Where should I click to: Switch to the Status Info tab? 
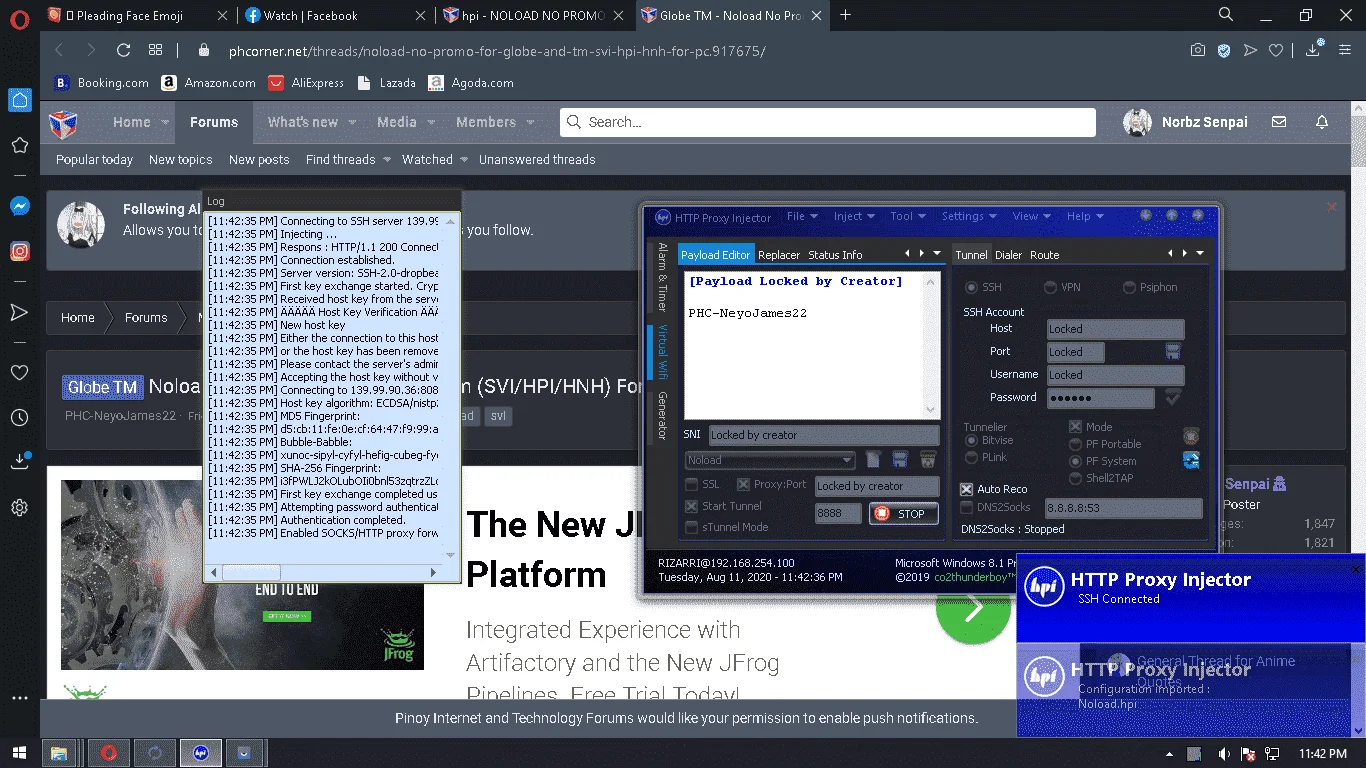[x=835, y=255]
